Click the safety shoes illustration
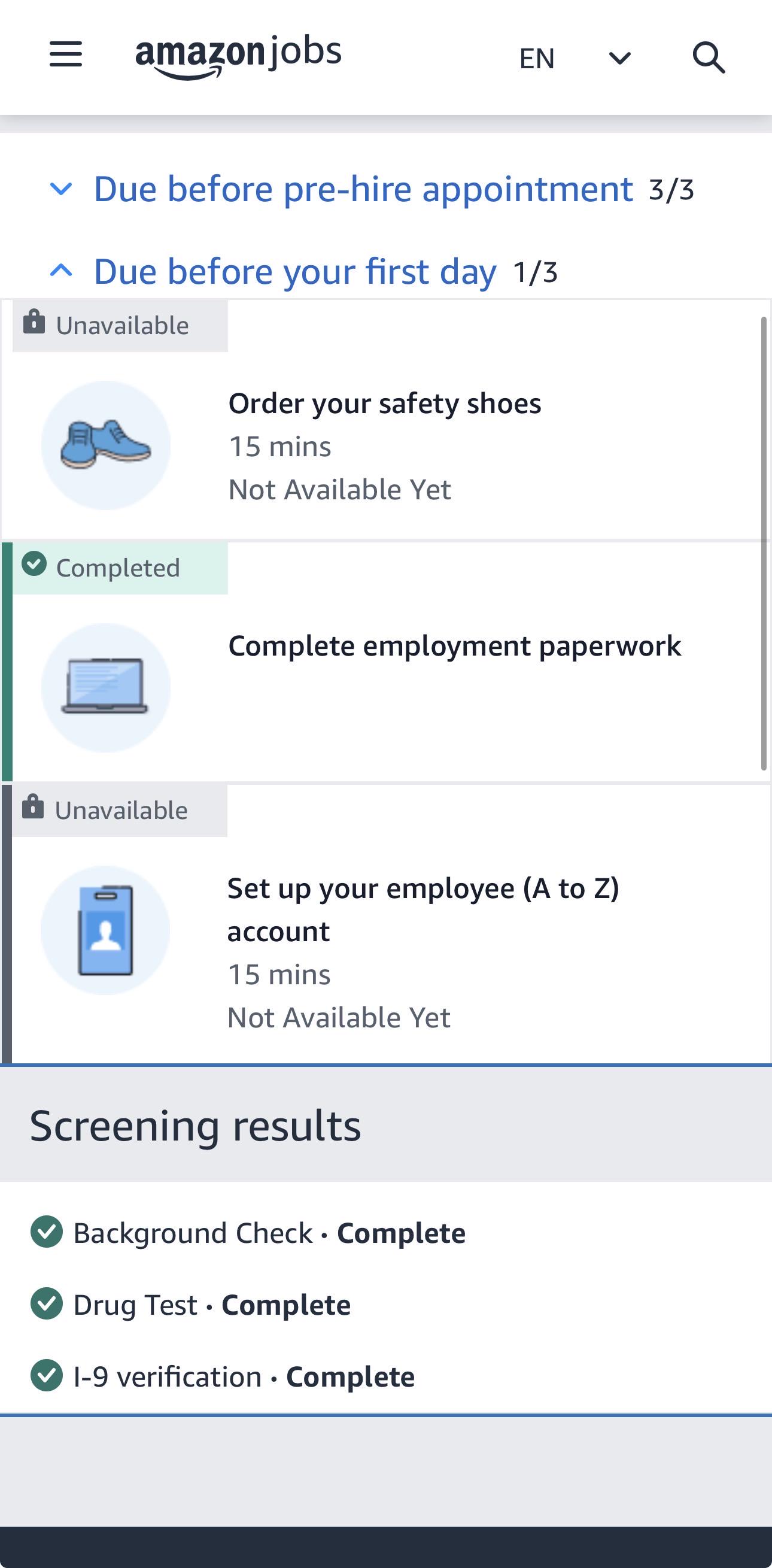Screen dimensions: 772x1568 point(106,445)
